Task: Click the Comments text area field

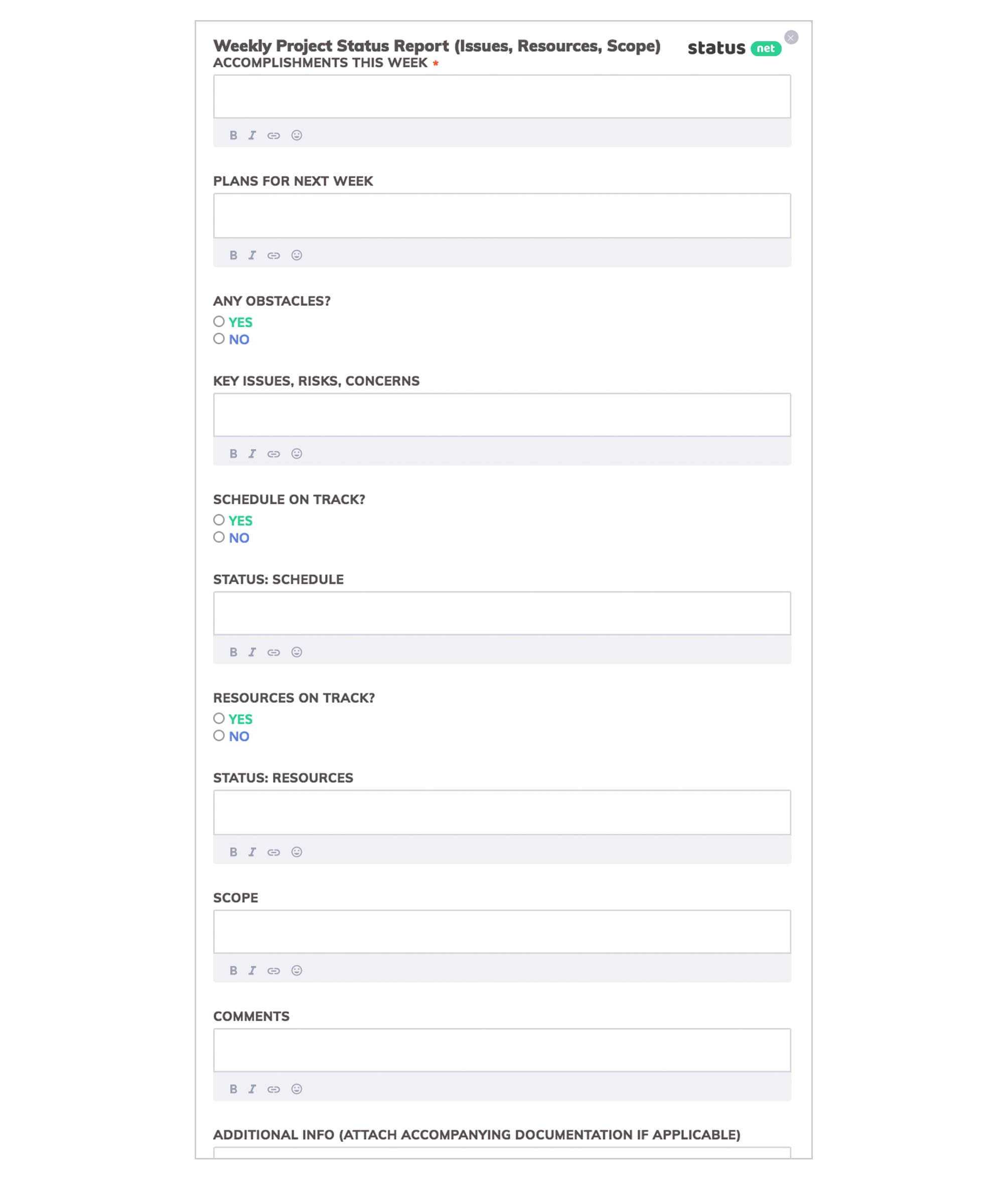Action: pos(502,1050)
